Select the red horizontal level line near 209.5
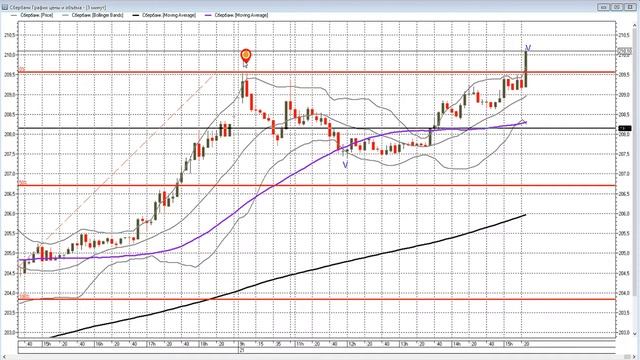 click(317, 72)
